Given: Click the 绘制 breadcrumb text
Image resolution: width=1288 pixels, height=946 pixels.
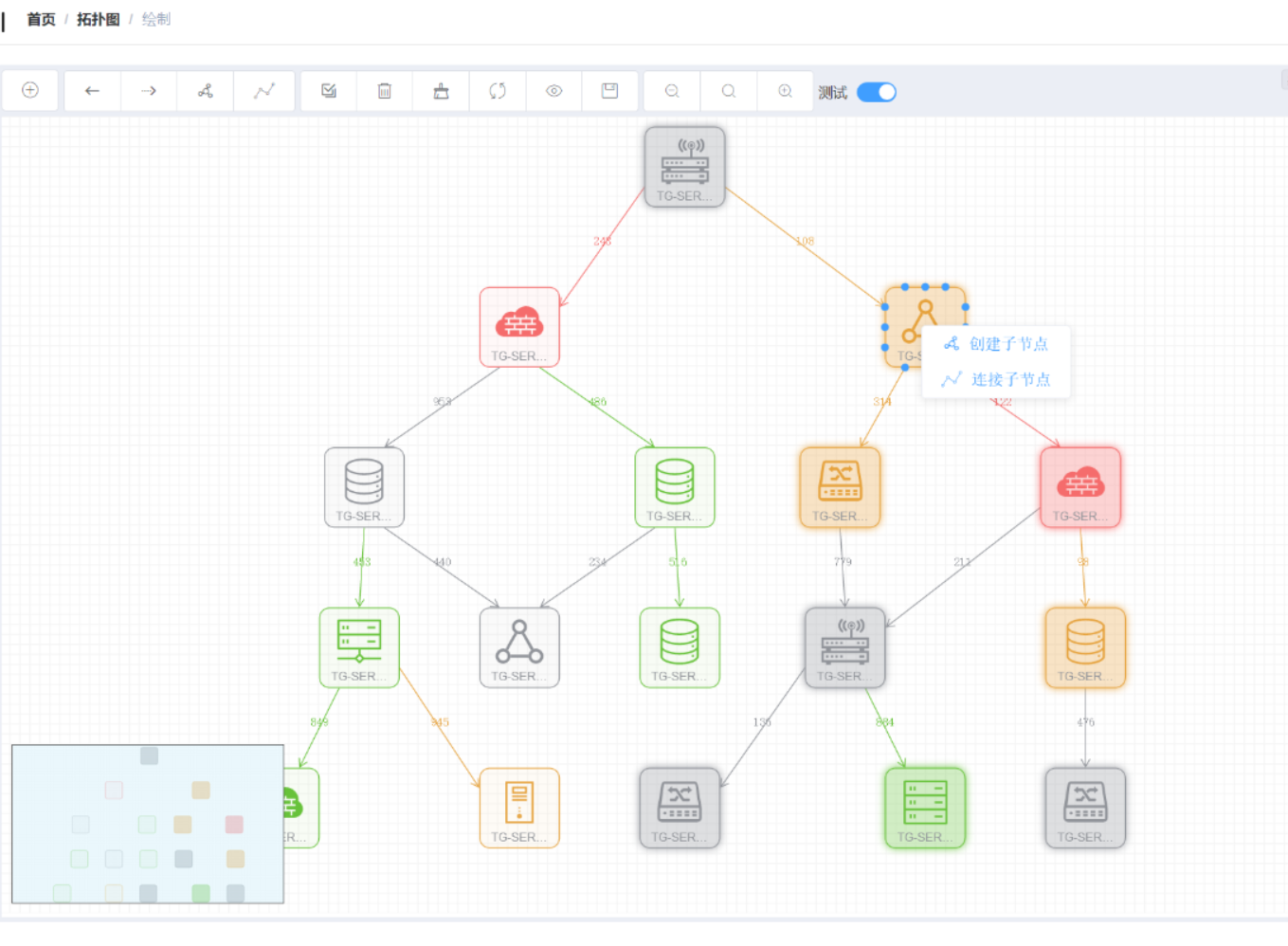Looking at the screenshot, I should tap(155, 19).
